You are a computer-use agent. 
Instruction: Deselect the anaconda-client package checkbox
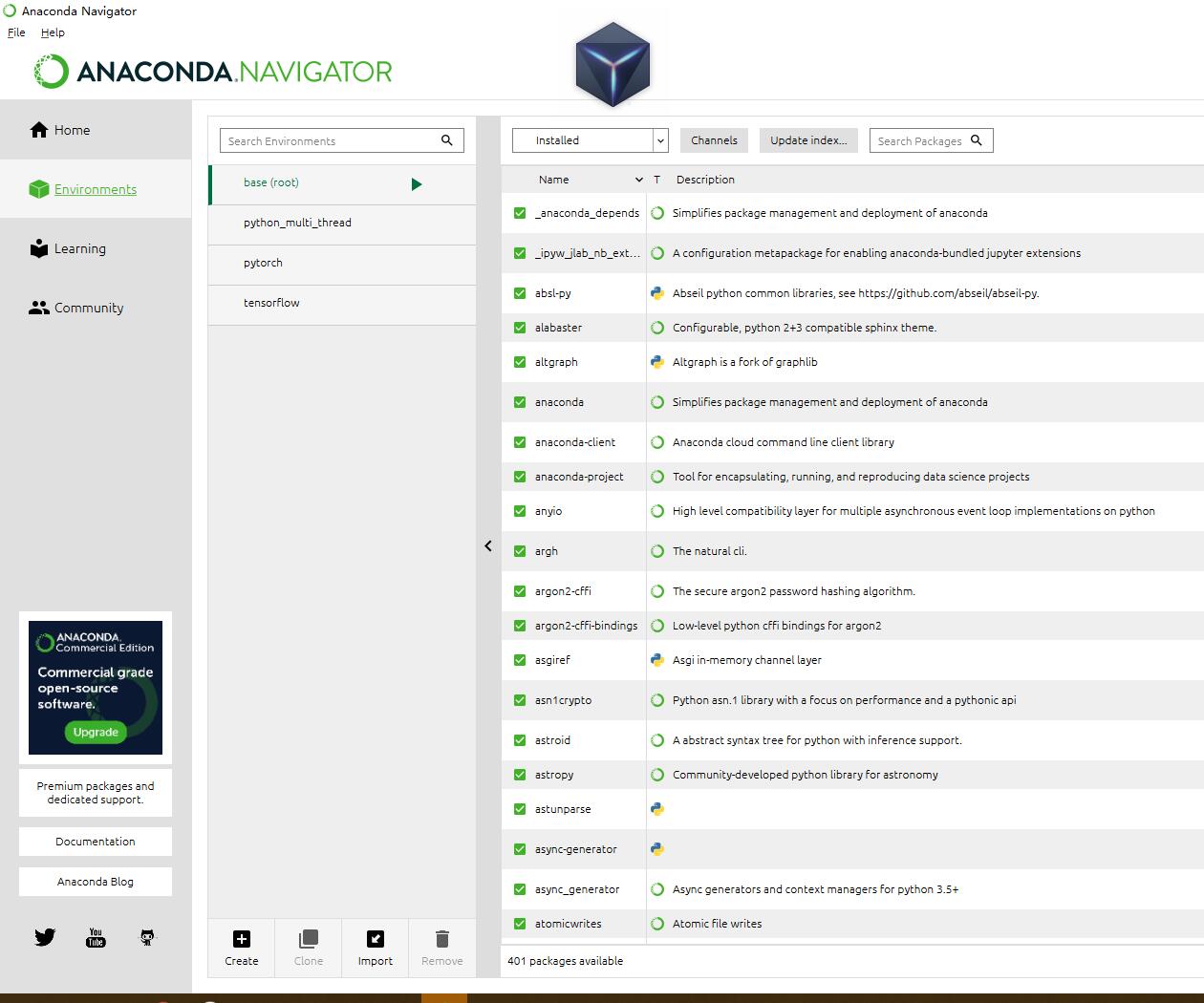(519, 442)
